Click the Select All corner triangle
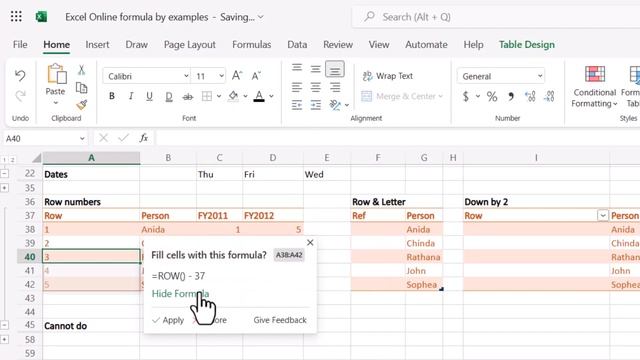The width and height of the screenshot is (640, 360). pyautogui.click(x=36, y=158)
